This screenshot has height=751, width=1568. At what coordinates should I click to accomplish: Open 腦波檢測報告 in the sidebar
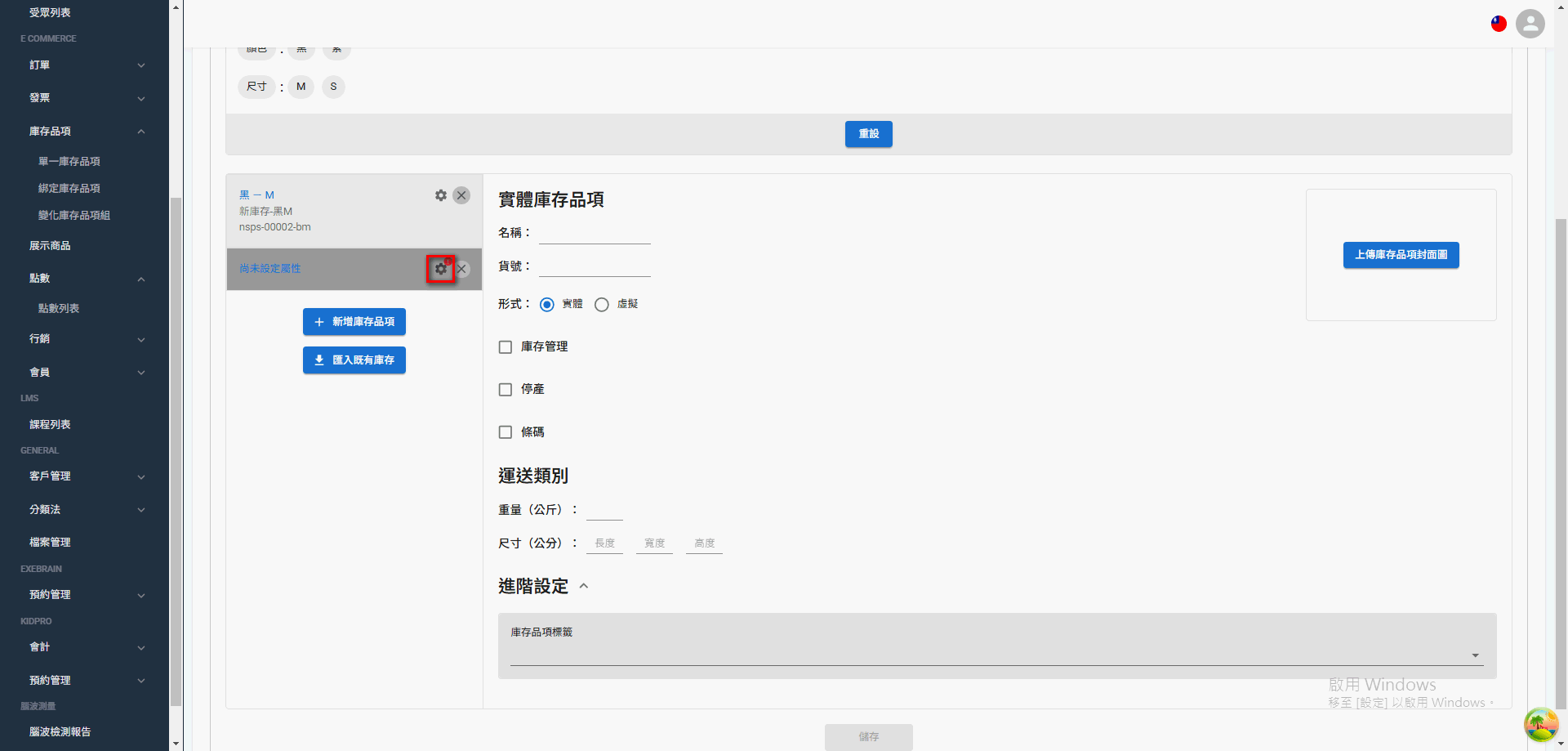pos(60,732)
